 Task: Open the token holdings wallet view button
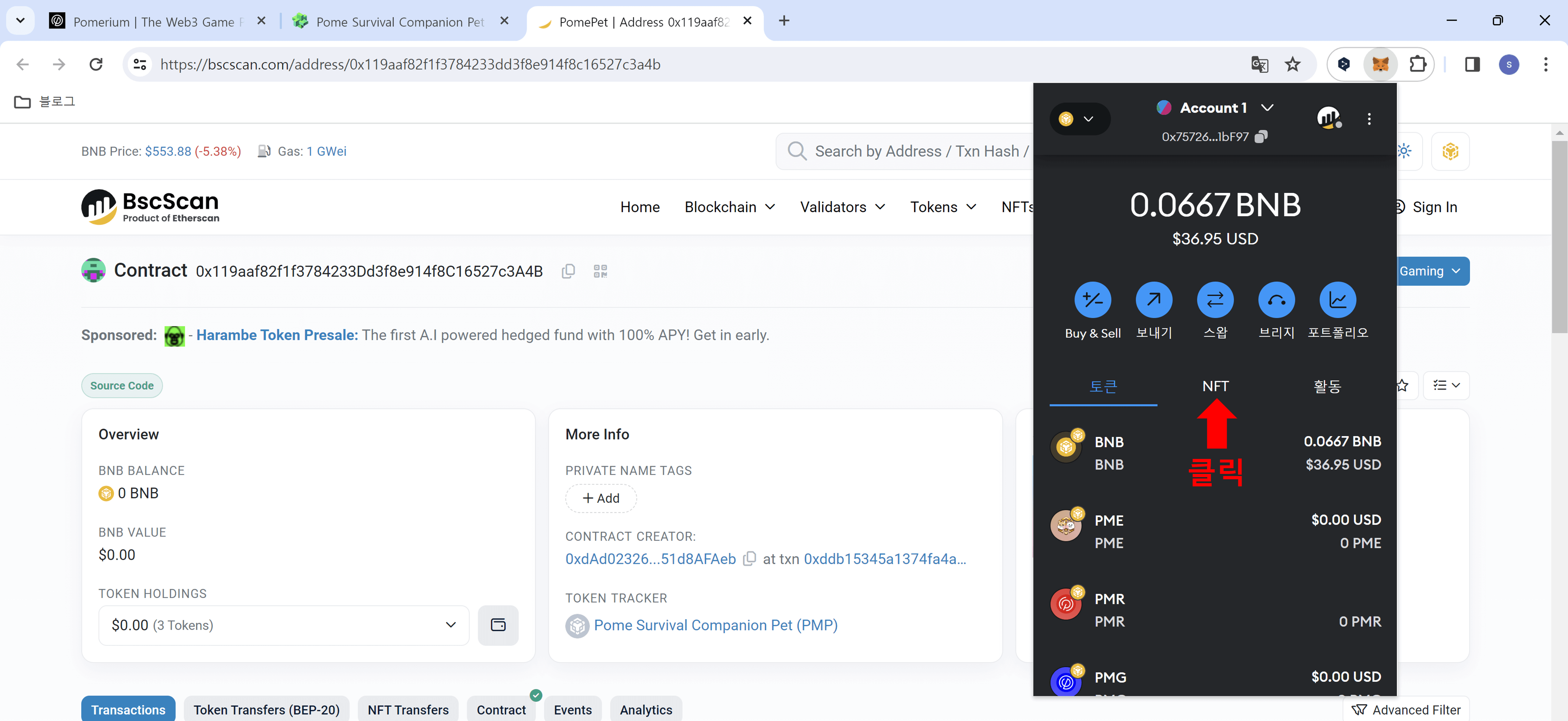pos(498,625)
